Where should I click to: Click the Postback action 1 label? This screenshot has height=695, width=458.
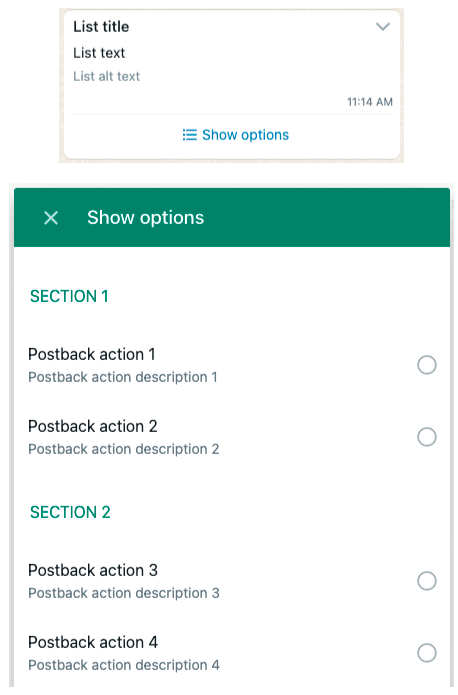coord(92,354)
